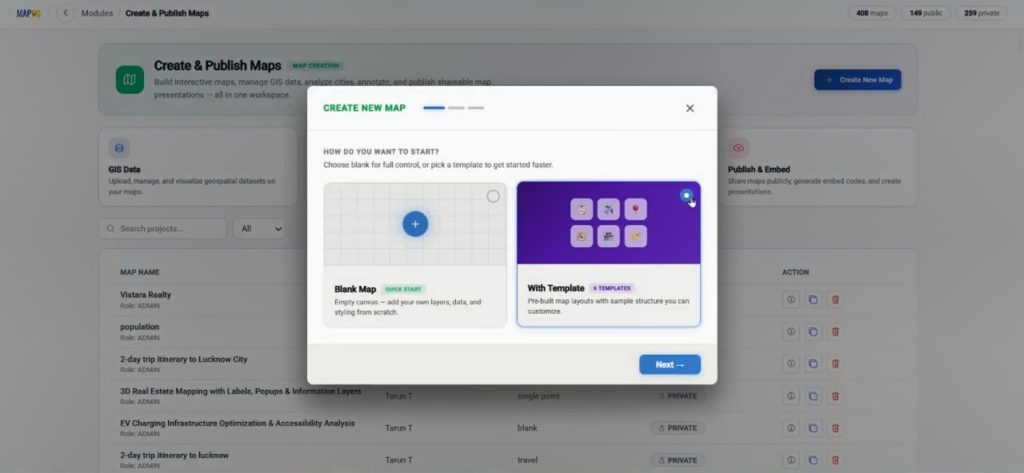Click the 259 private counter pill
This screenshot has width=1024, height=473.
[982, 13]
